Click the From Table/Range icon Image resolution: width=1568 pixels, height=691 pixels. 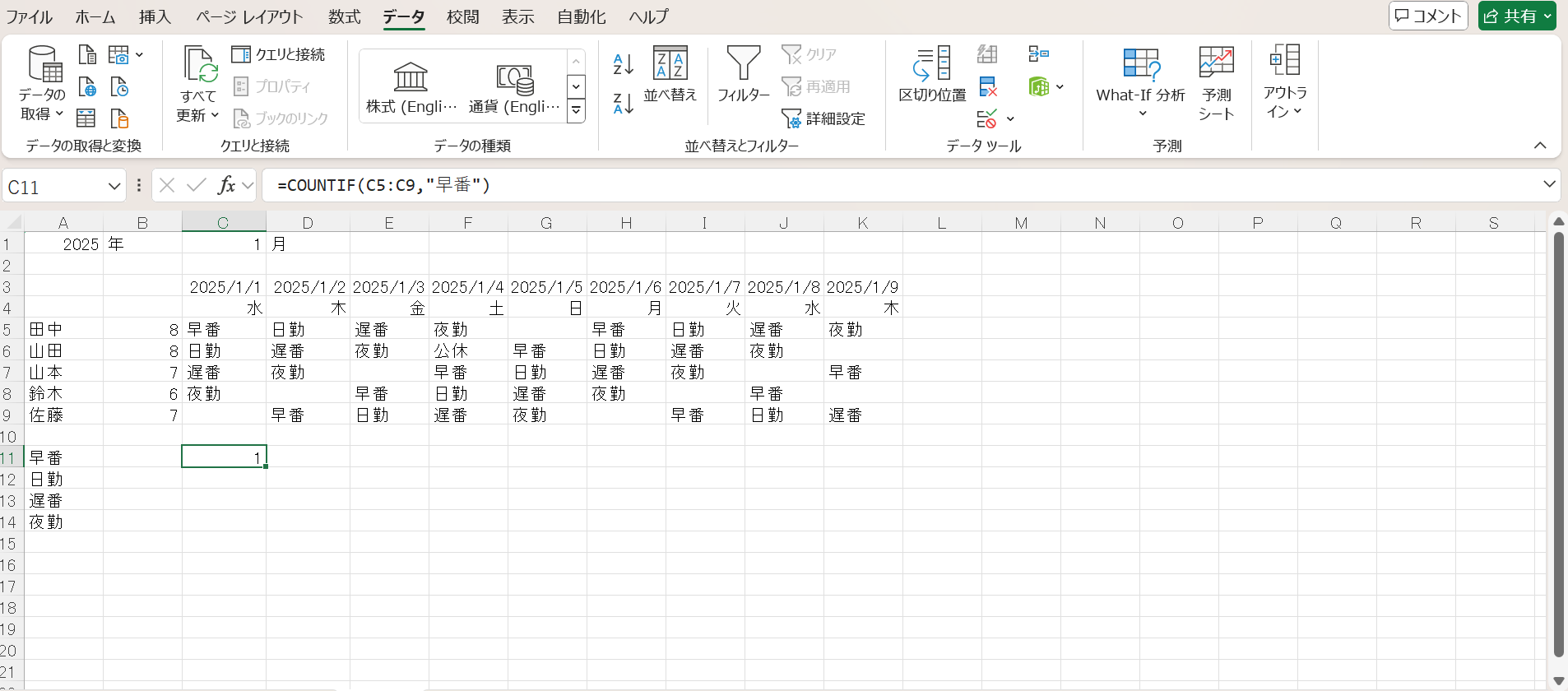(x=86, y=118)
